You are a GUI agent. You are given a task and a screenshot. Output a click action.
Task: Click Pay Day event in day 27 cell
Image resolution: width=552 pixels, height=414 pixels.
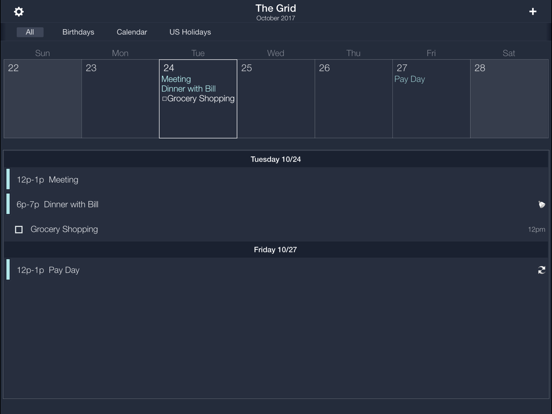409,79
